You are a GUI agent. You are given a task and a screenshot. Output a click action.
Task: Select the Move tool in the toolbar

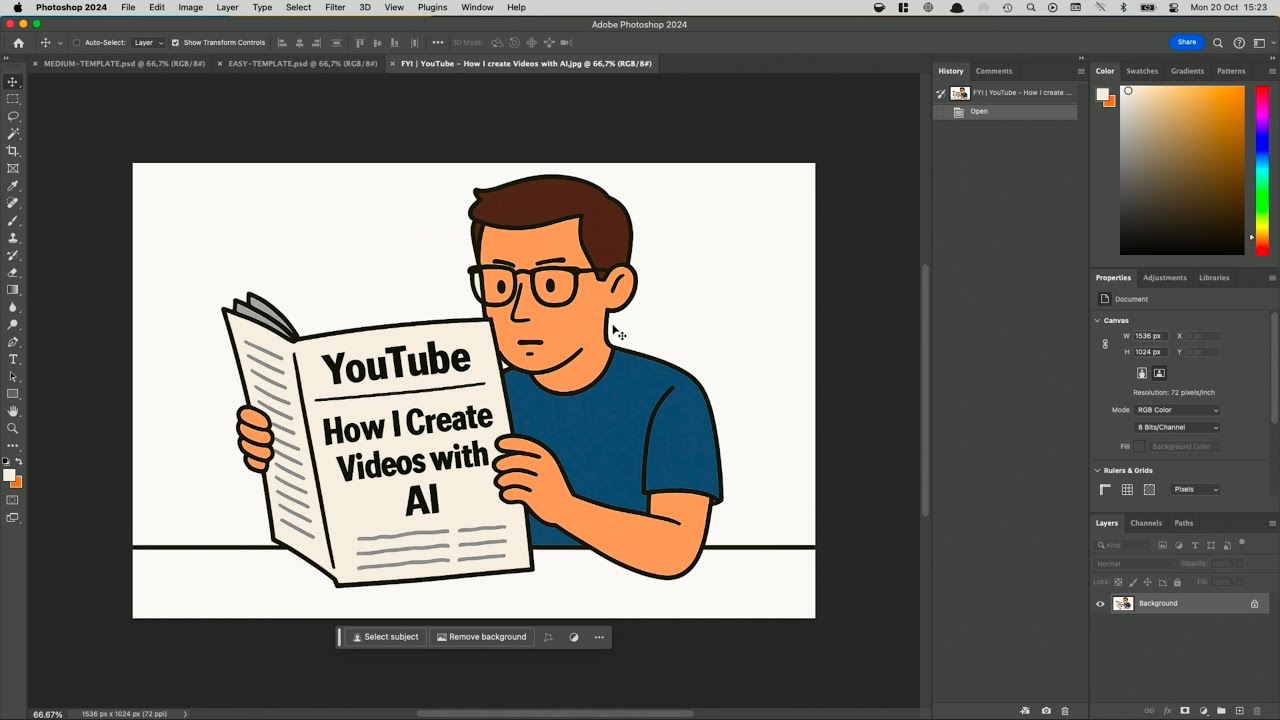pos(13,82)
